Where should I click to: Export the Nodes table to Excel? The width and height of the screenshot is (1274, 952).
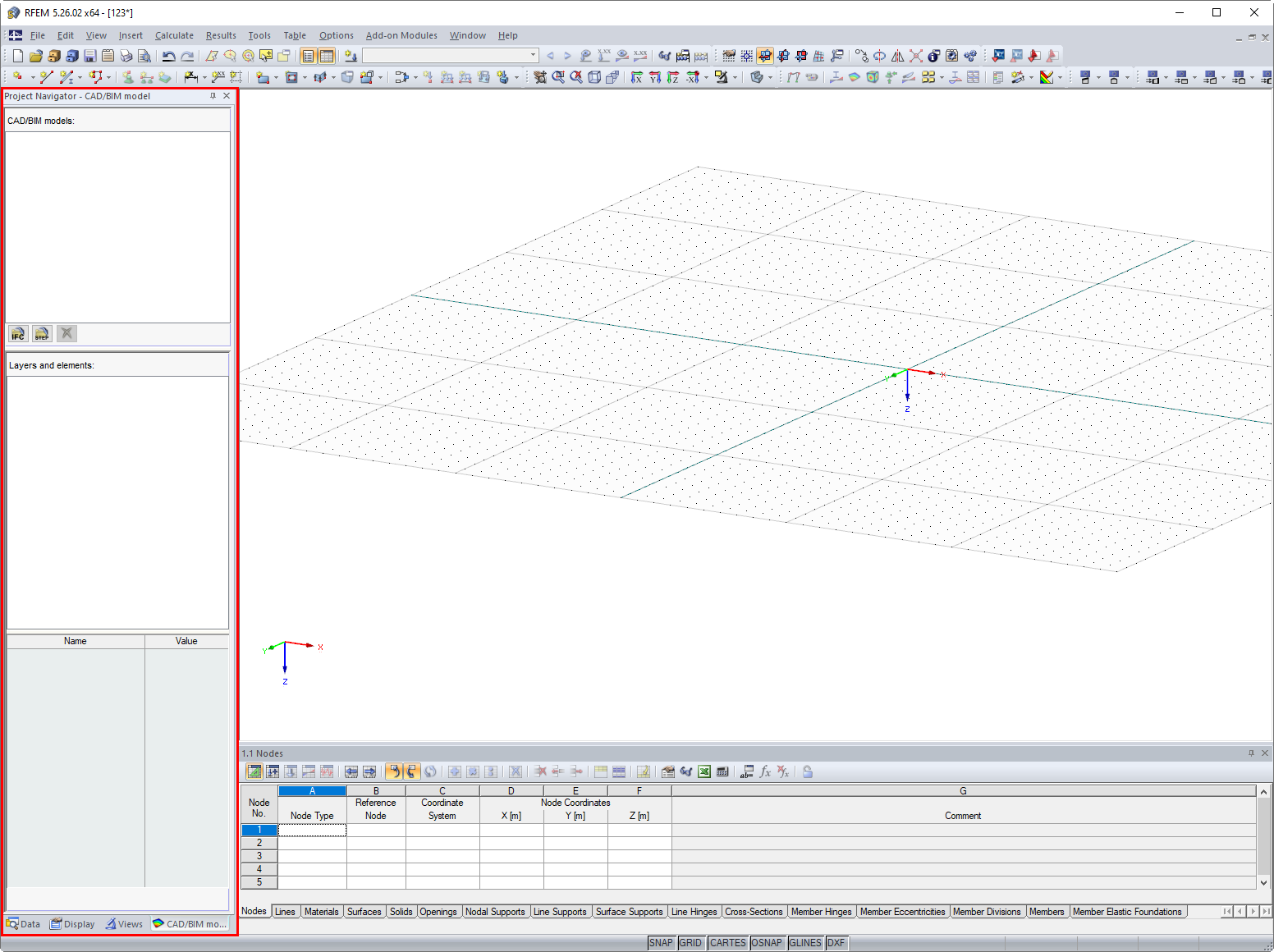(x=704, y=771)
